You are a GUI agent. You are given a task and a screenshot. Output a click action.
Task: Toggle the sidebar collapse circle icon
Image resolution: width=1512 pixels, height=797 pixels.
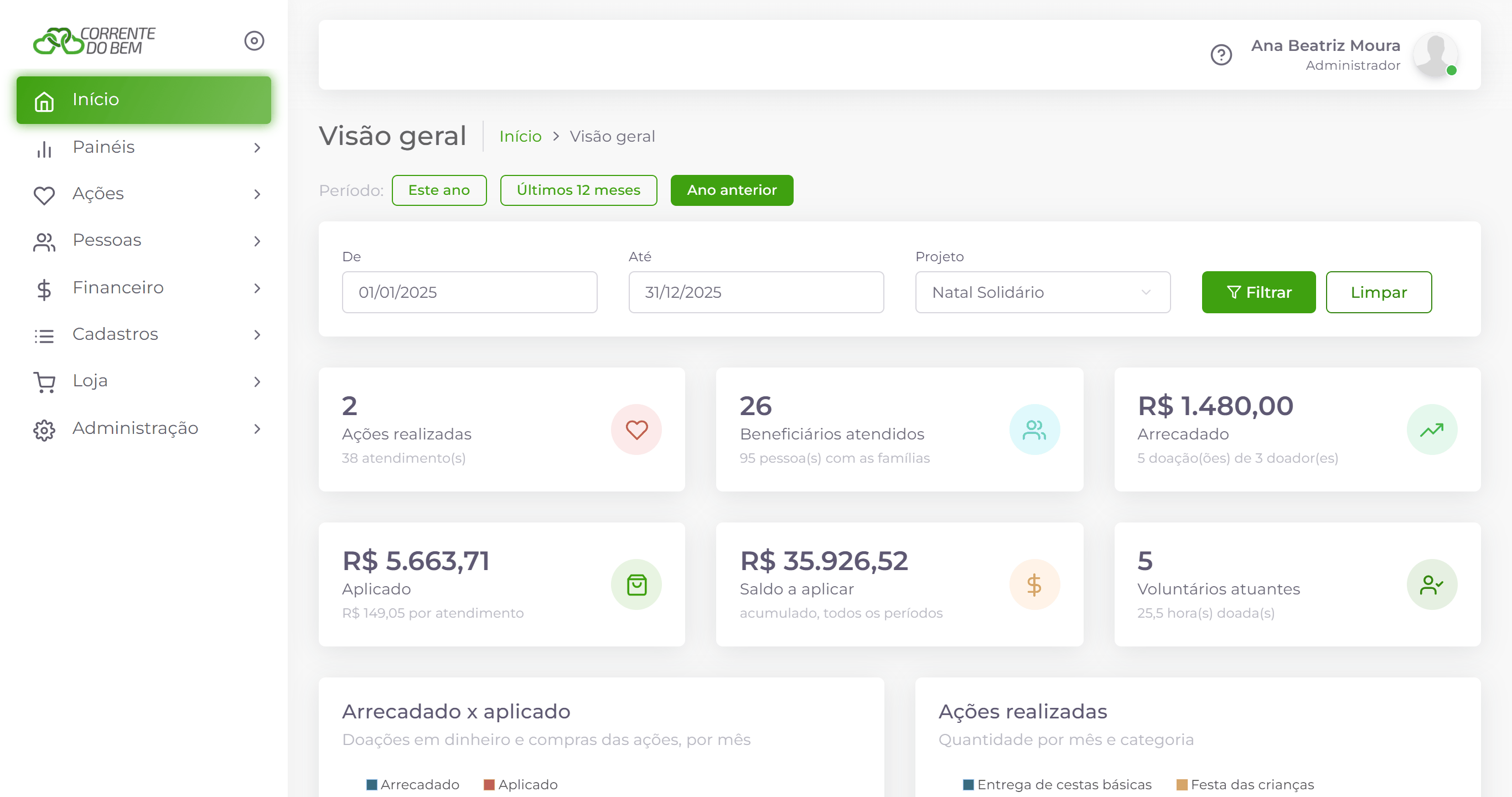tap(254, 41)
